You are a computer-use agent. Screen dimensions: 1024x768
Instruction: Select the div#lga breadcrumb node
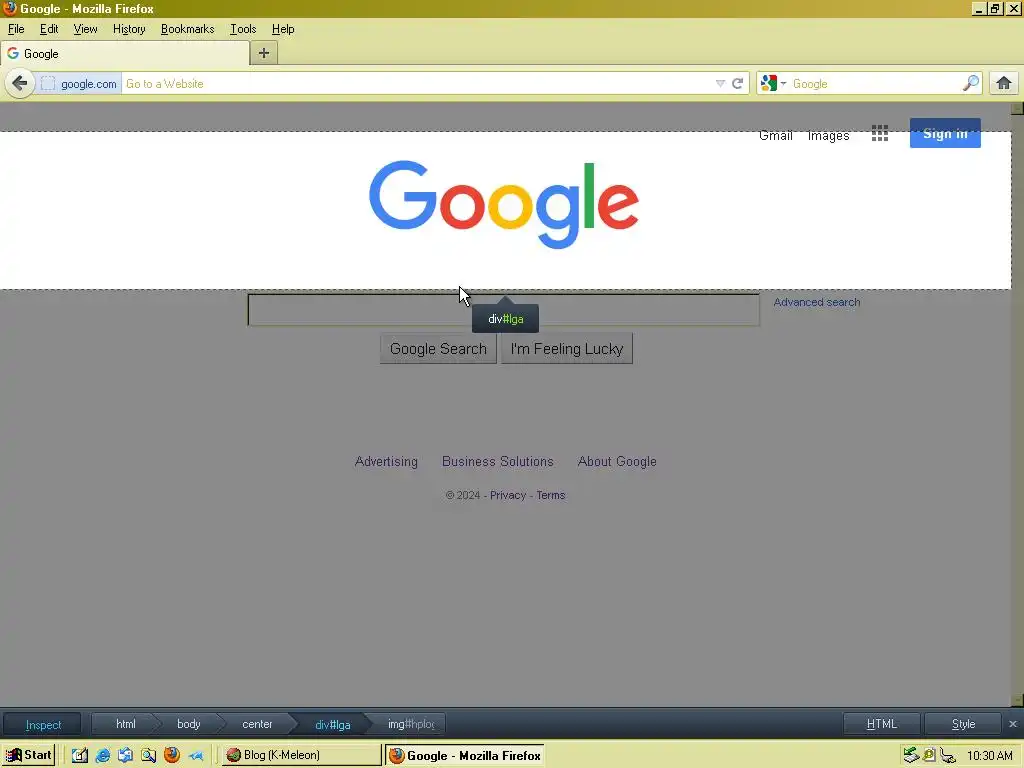(x=332, y=724)
